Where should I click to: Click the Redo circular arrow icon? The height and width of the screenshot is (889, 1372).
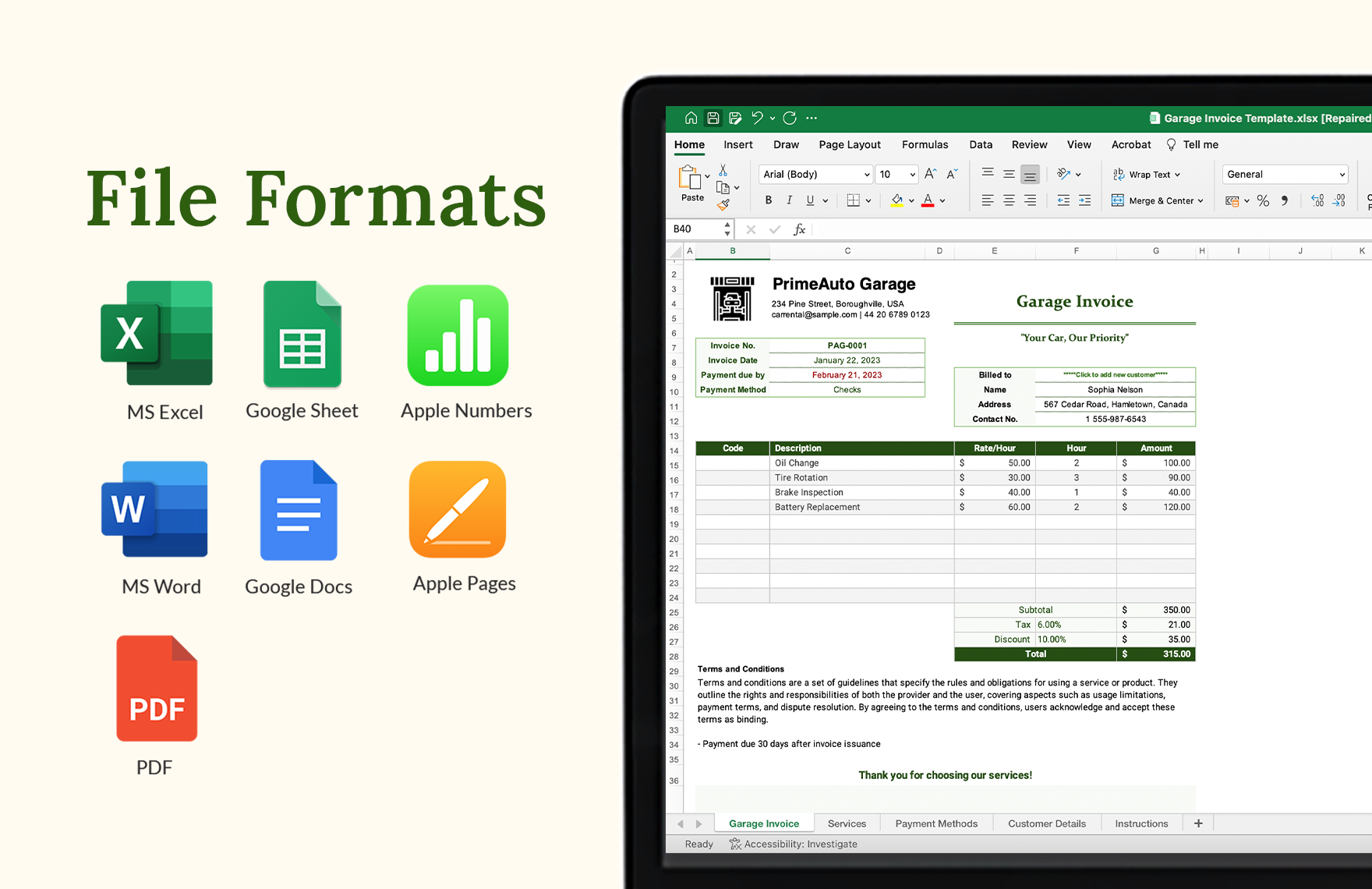790,118
